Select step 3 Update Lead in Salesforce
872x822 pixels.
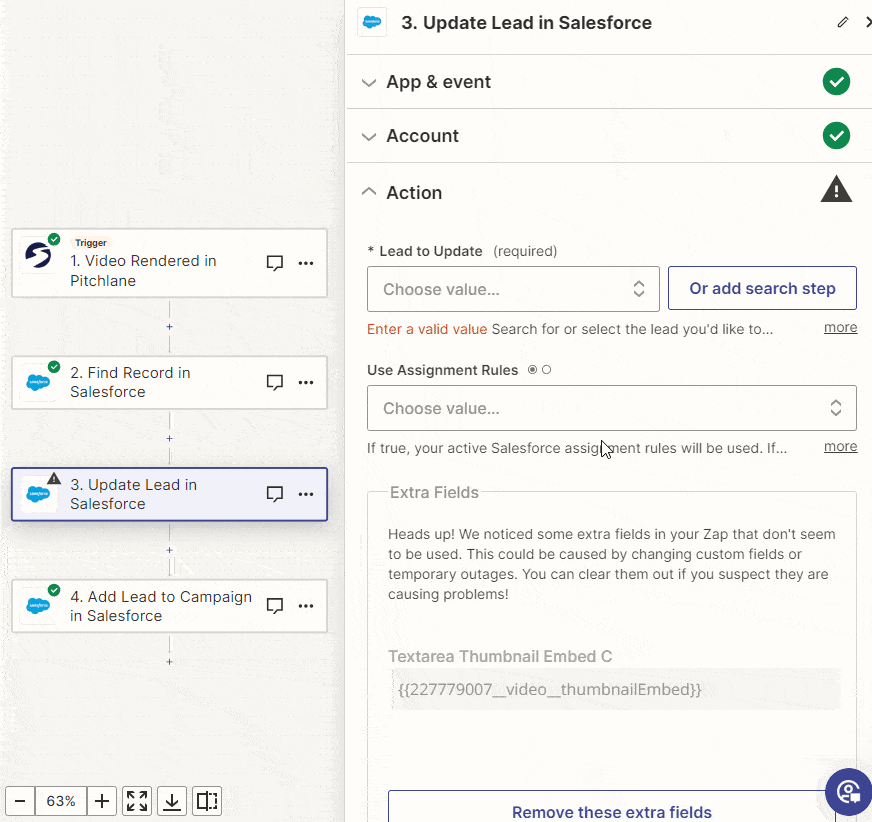[170, 494]
